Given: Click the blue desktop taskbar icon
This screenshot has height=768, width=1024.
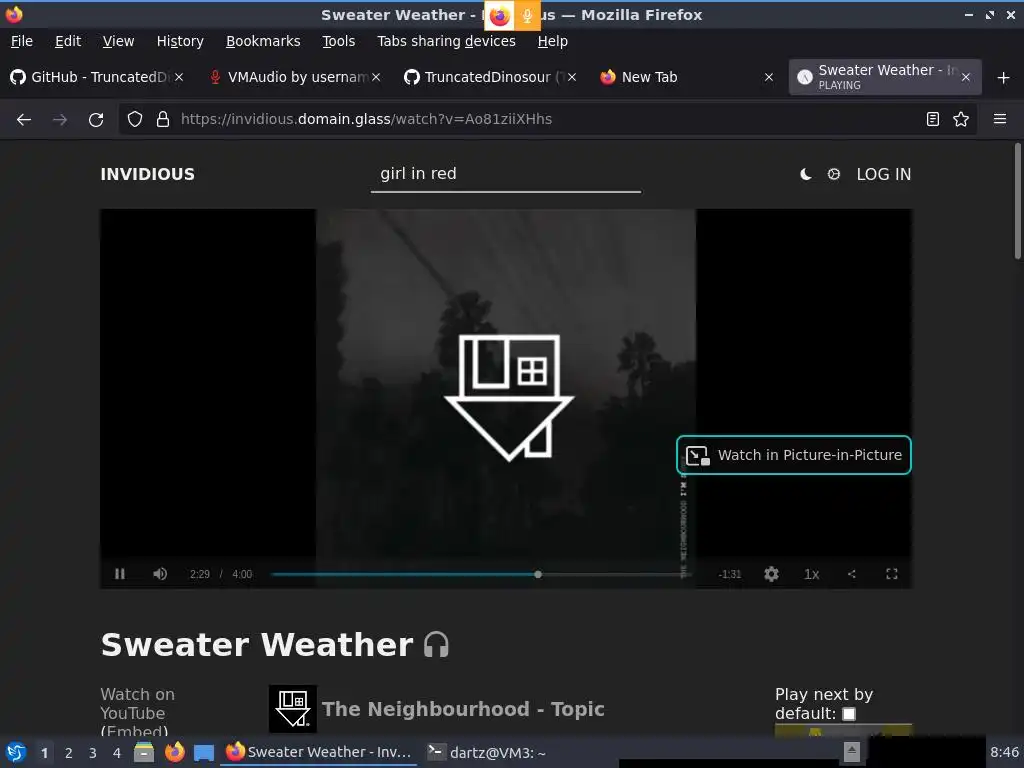Looking at the screenshot, I should pyautogui.click(x=204, y=752).
